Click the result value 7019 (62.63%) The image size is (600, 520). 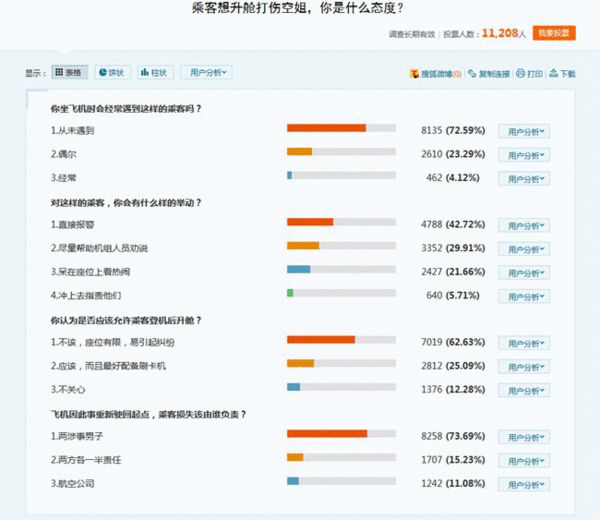coord(453,342)
